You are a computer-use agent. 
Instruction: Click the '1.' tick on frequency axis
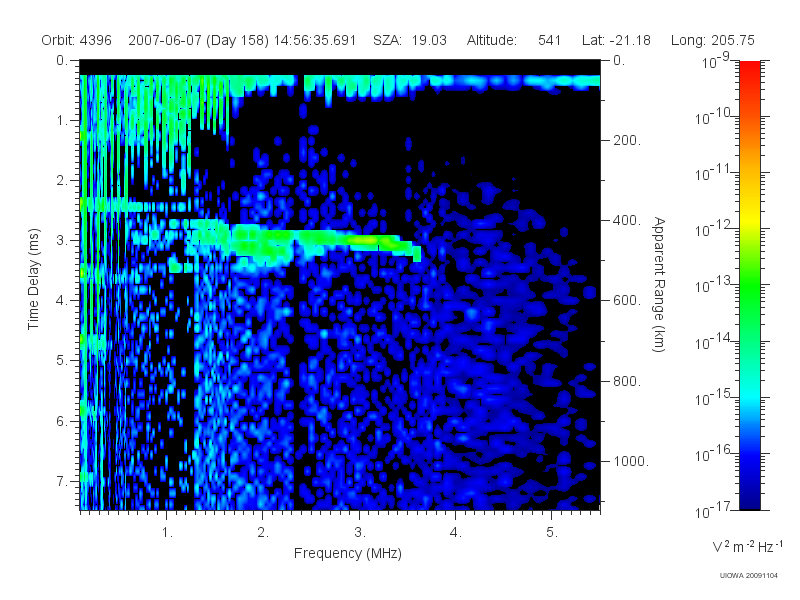coord(167,533)
